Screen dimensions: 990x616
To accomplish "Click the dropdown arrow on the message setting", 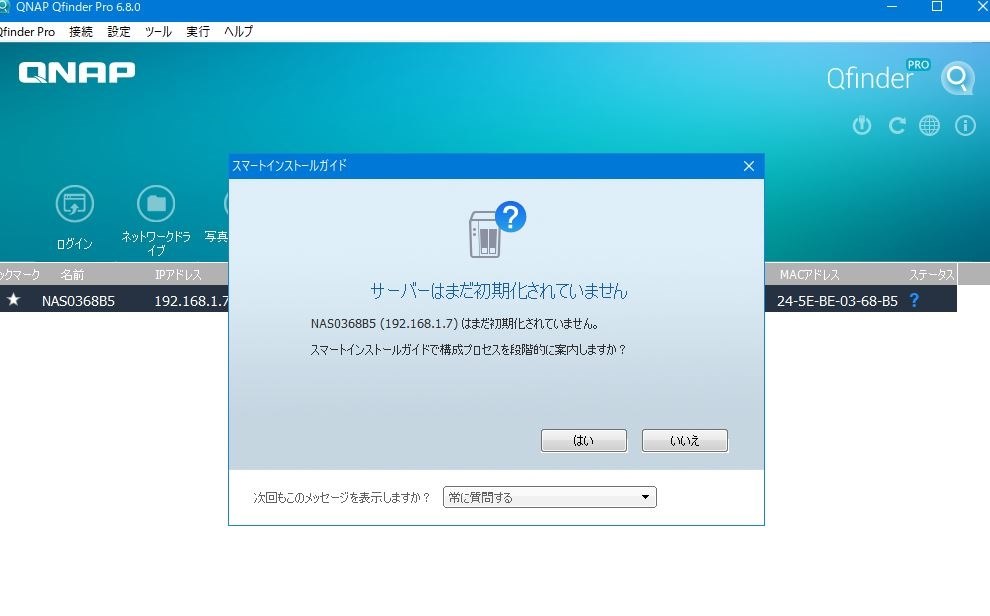I will [x=648, y=497].
